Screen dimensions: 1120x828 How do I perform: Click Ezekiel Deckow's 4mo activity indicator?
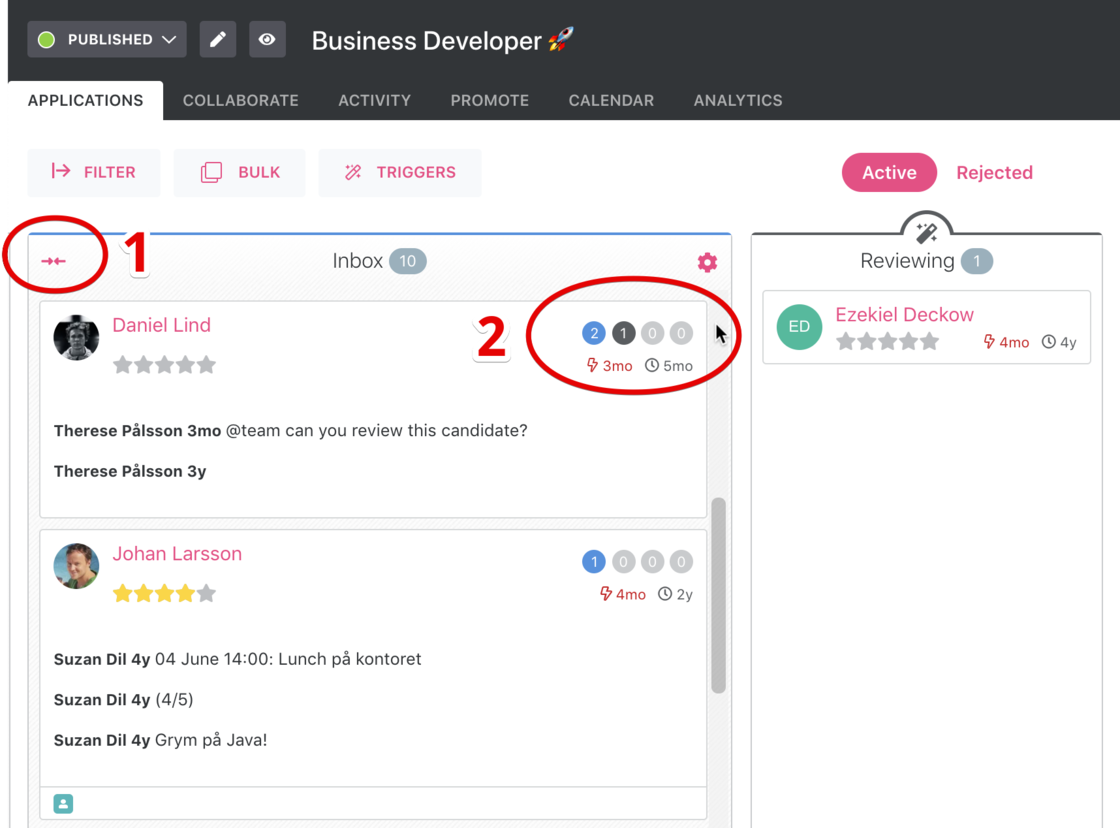[x=1006, y=342]
